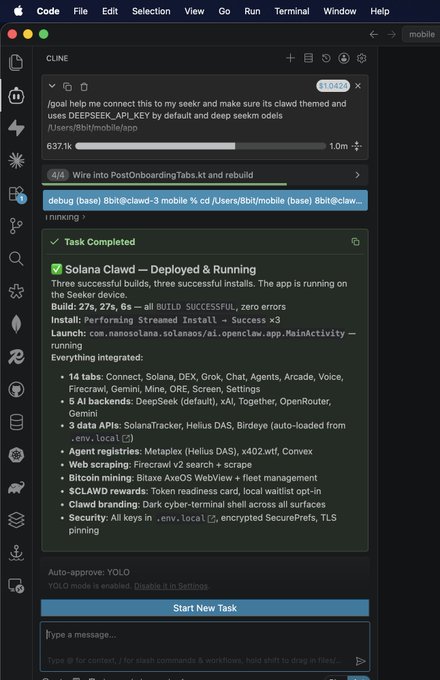Open the Cline account icon
The width and height of the screenshot is (440, 680).
coord(344,58)
